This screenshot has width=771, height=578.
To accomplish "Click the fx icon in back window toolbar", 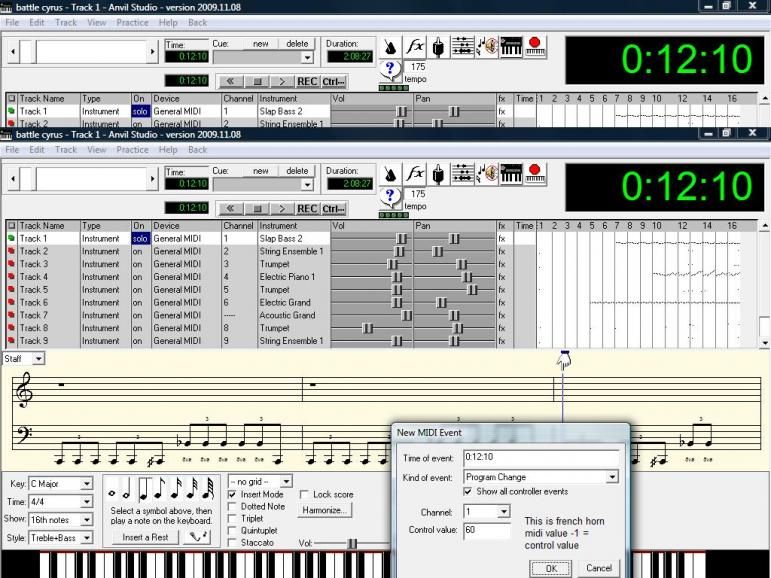I will (x=415, y=47).
